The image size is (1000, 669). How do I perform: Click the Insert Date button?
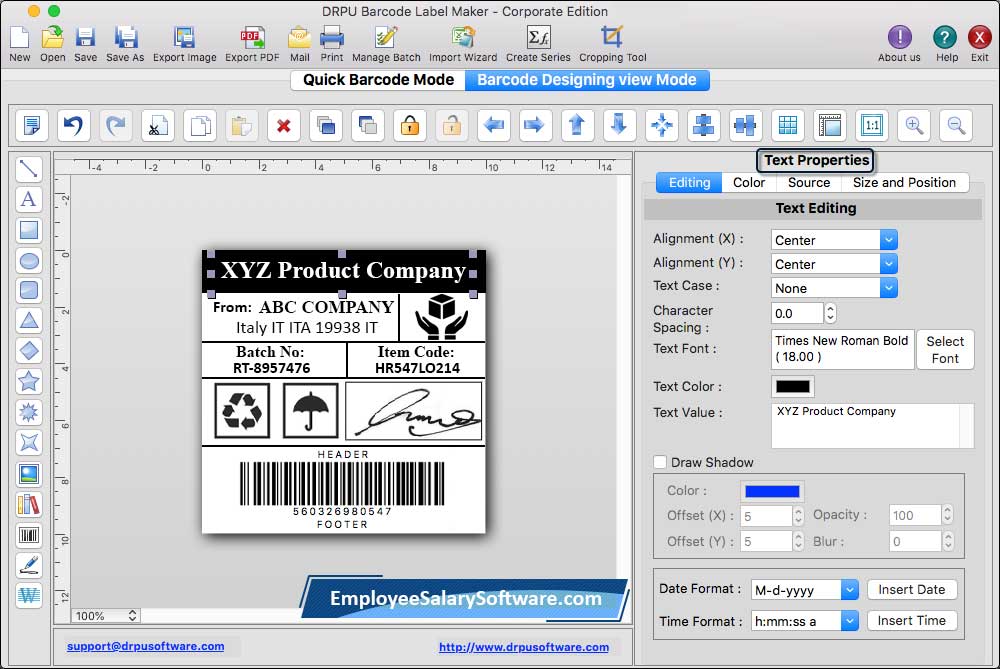pos(911,589)
